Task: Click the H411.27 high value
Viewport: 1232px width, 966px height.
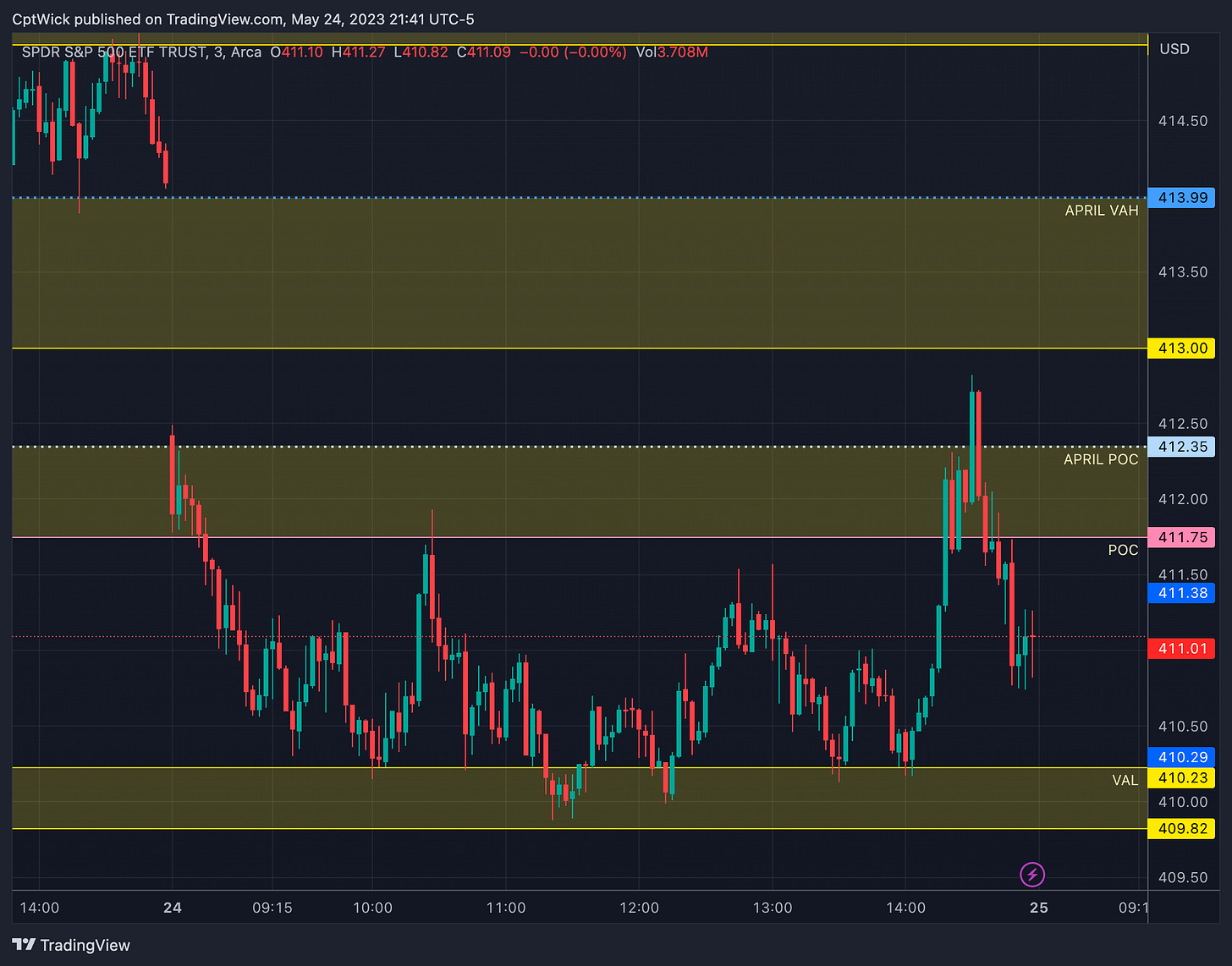Action: pos(359,52)
